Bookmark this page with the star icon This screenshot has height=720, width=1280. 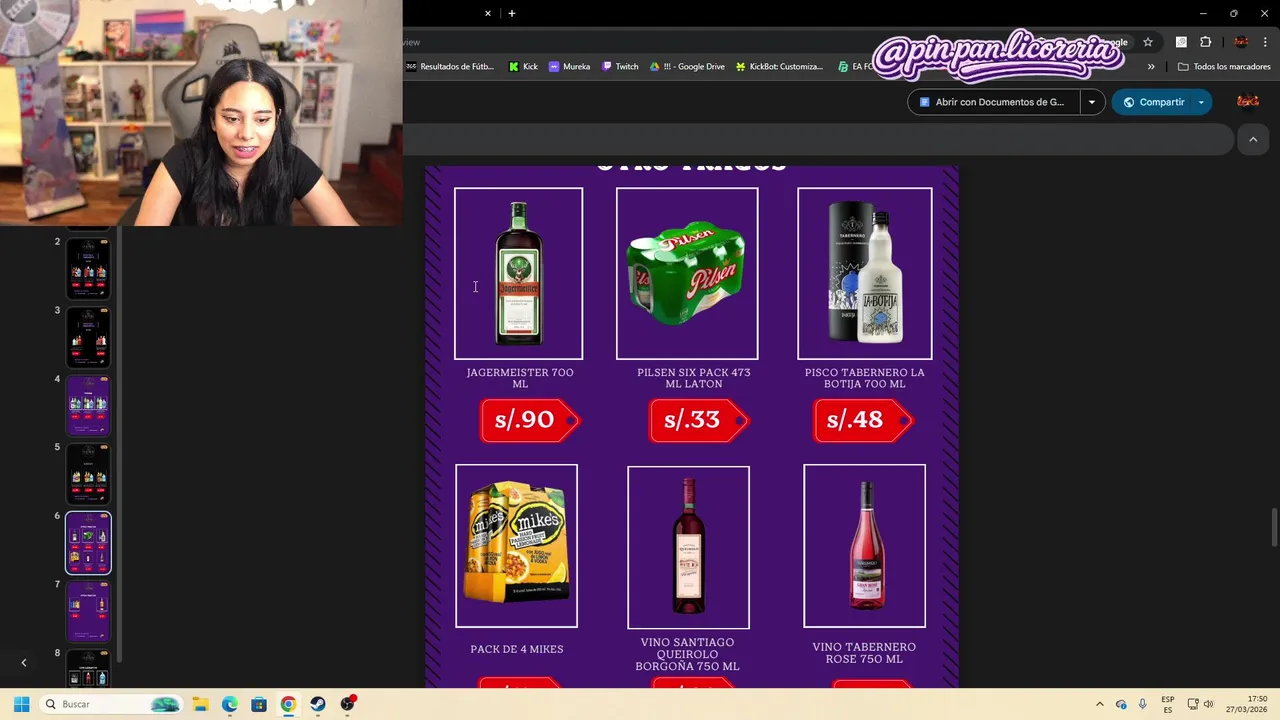point(1148,42)
